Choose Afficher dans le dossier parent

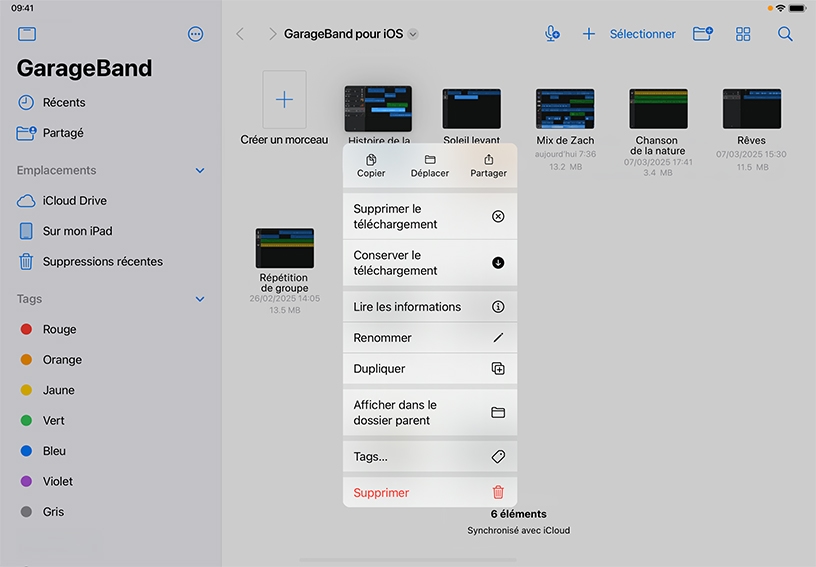430,413
